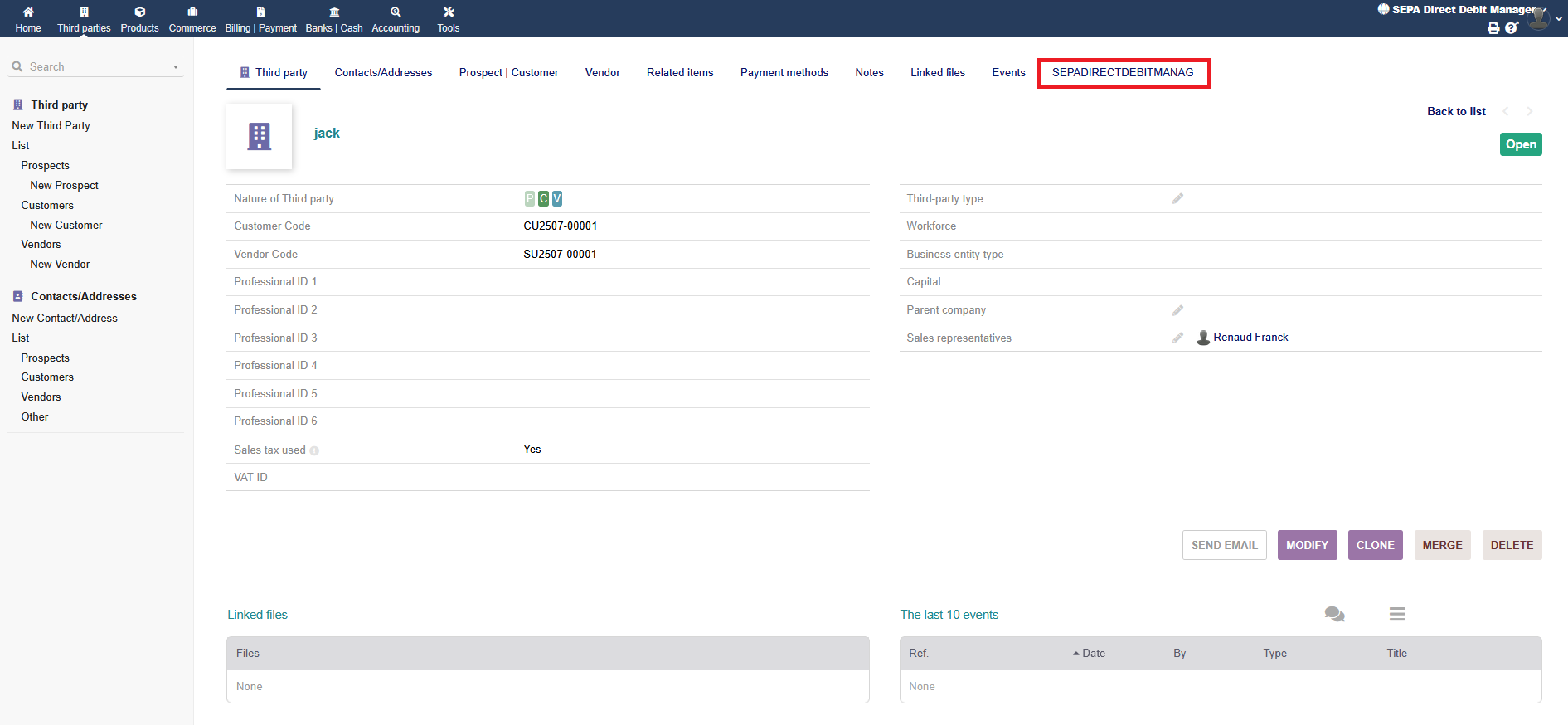Open the events list view icon
The width and height of the screenshot is (1568, 725).
(1397, 614)
